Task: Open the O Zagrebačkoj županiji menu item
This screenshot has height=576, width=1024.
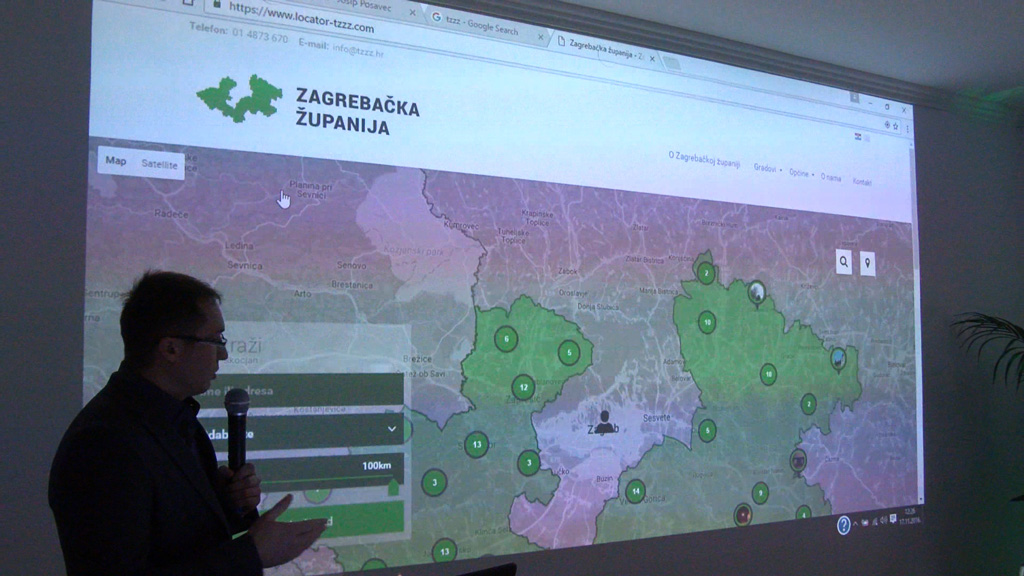Action: click(x=704, y=159)
